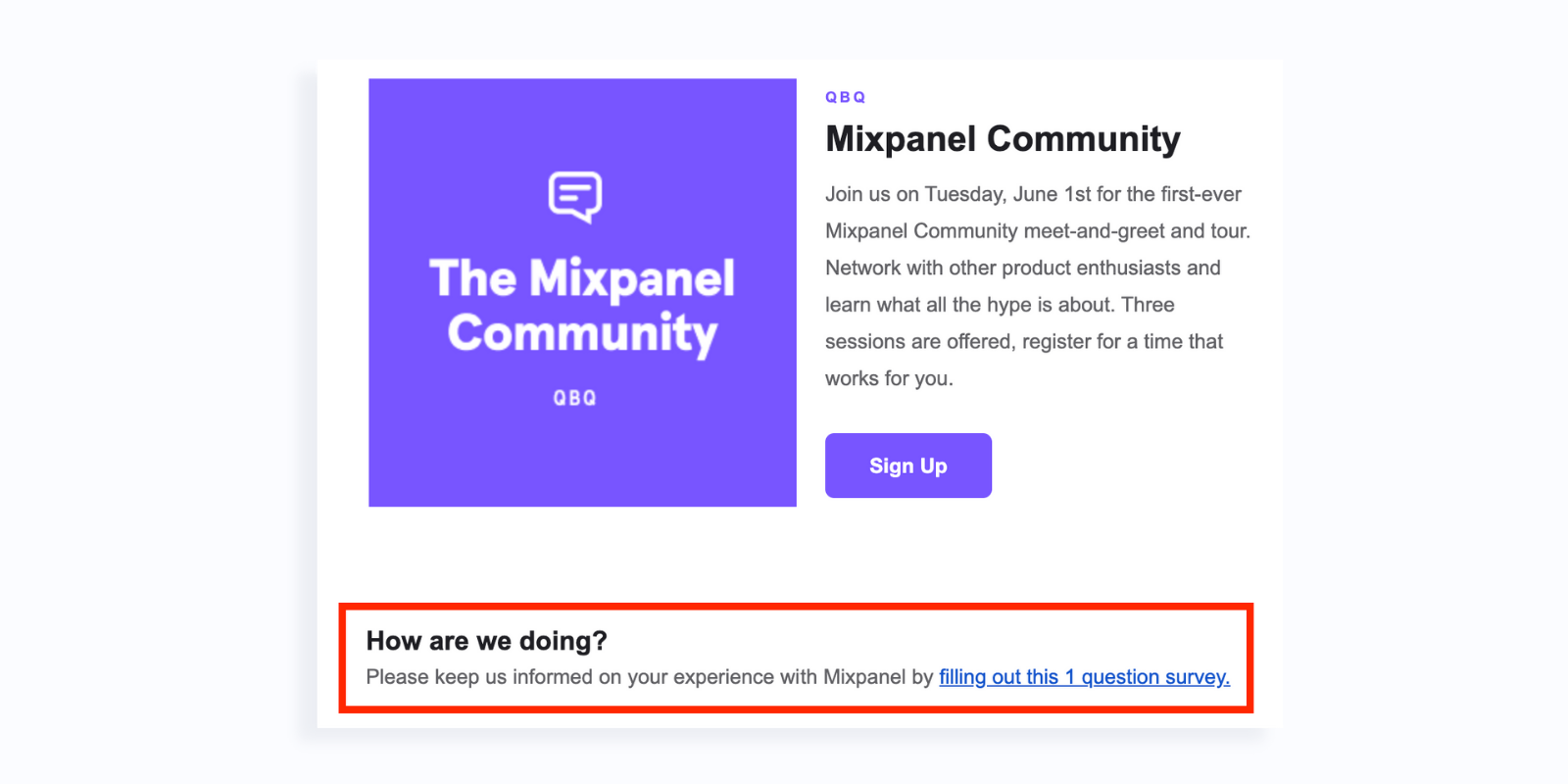This screenshot has width=1568, height=784.
Task: Click the 'Sign Up' text label
Action: pyautogui.click(x=907, y=466)
